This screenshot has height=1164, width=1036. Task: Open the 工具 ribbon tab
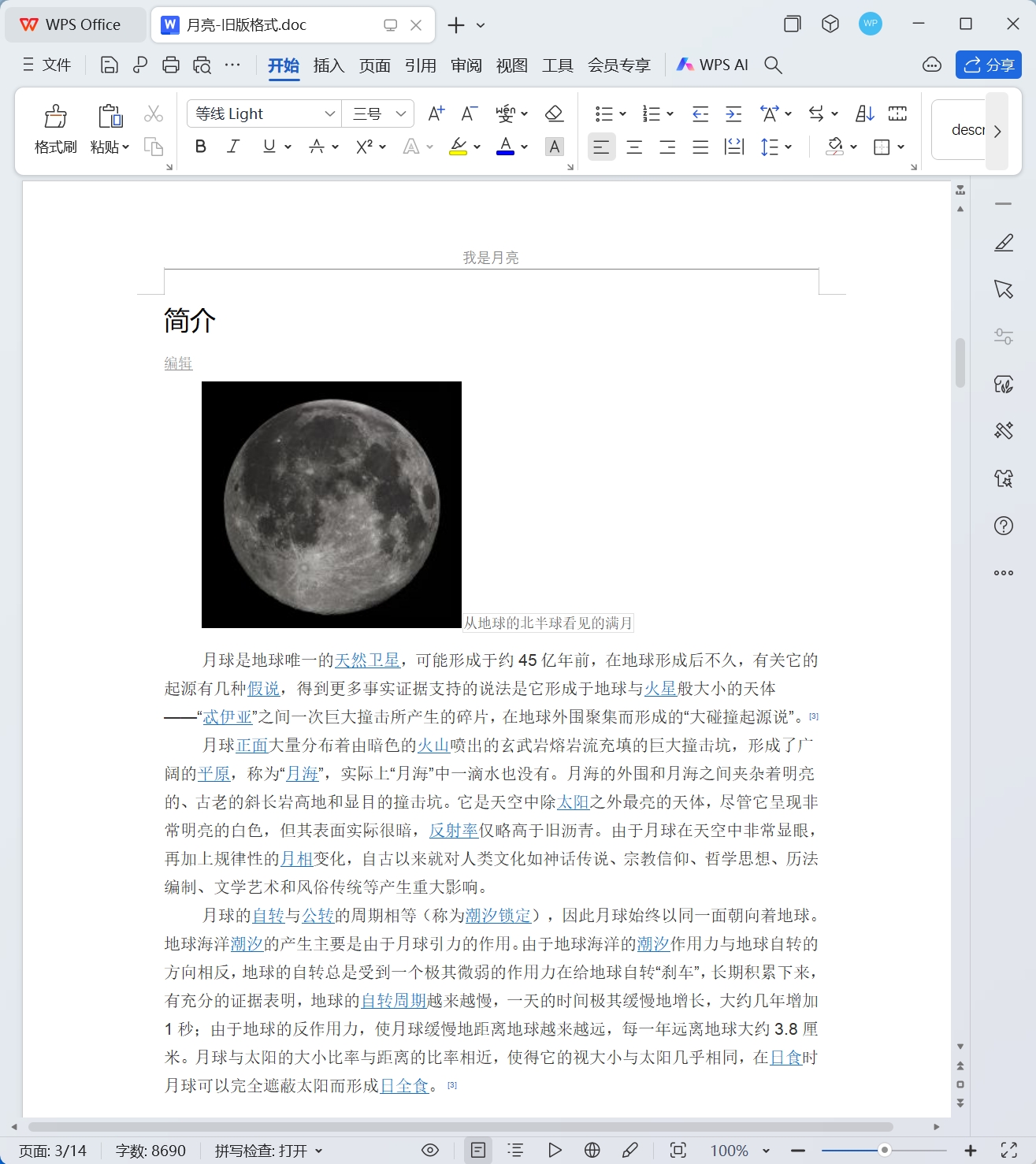coord(559,65)
